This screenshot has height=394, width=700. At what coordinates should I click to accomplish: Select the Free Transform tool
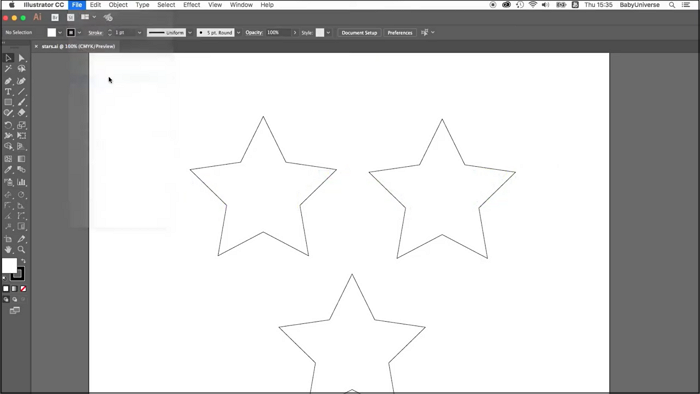point(21,136)
